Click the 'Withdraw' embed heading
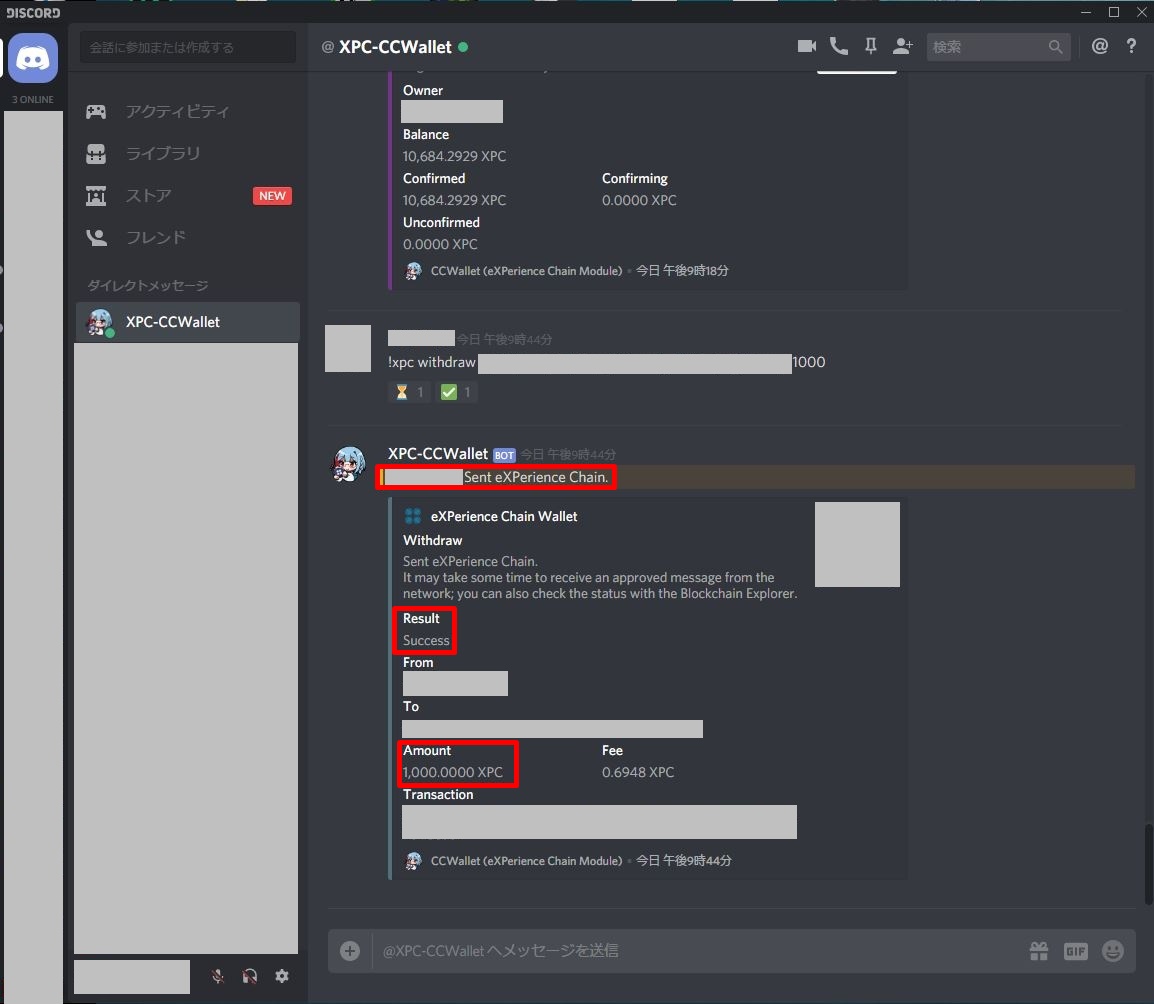This screenshot has width=1154, height=1004. [432, 540]
